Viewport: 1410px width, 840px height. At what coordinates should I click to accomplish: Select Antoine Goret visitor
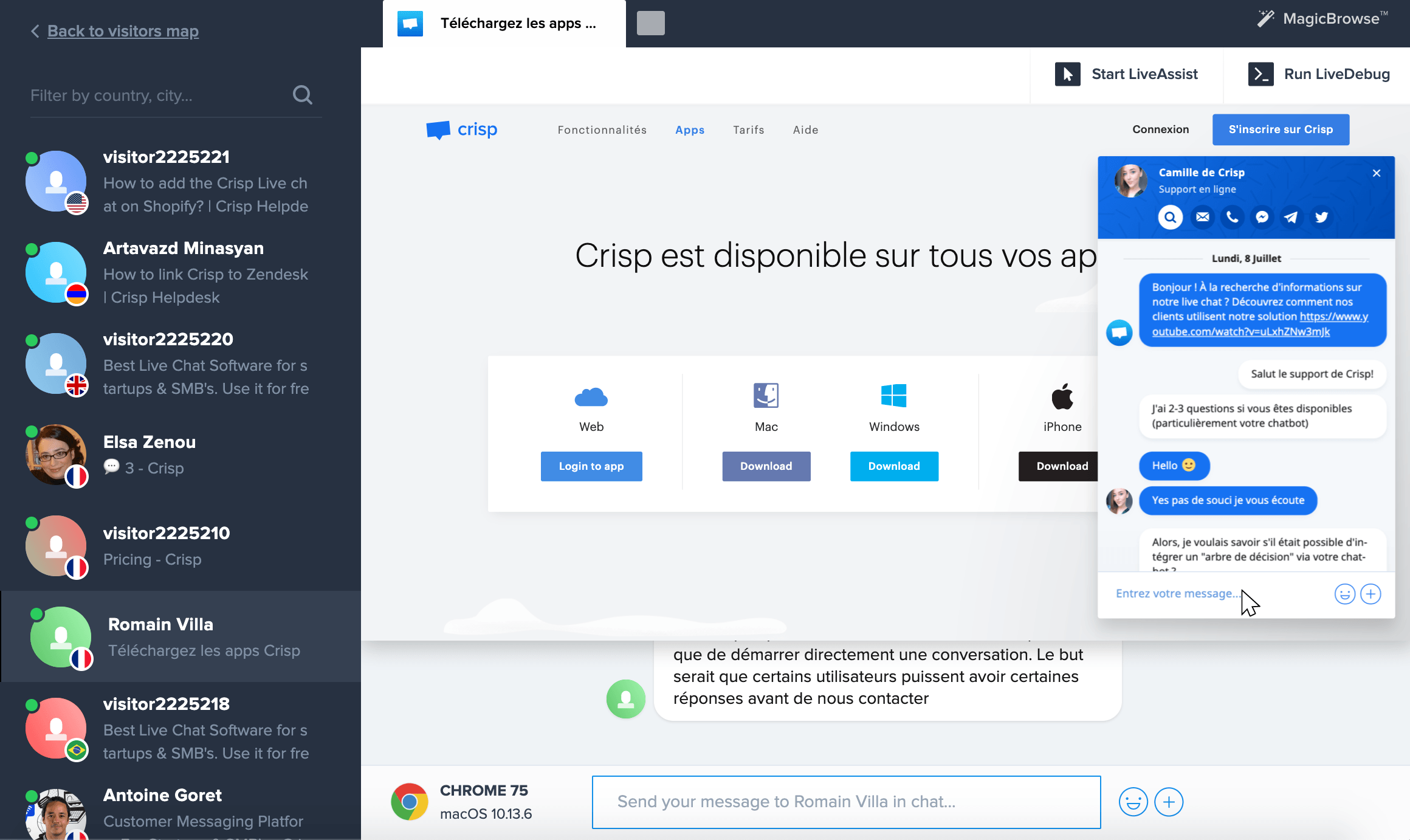click(x=181, y=808)
